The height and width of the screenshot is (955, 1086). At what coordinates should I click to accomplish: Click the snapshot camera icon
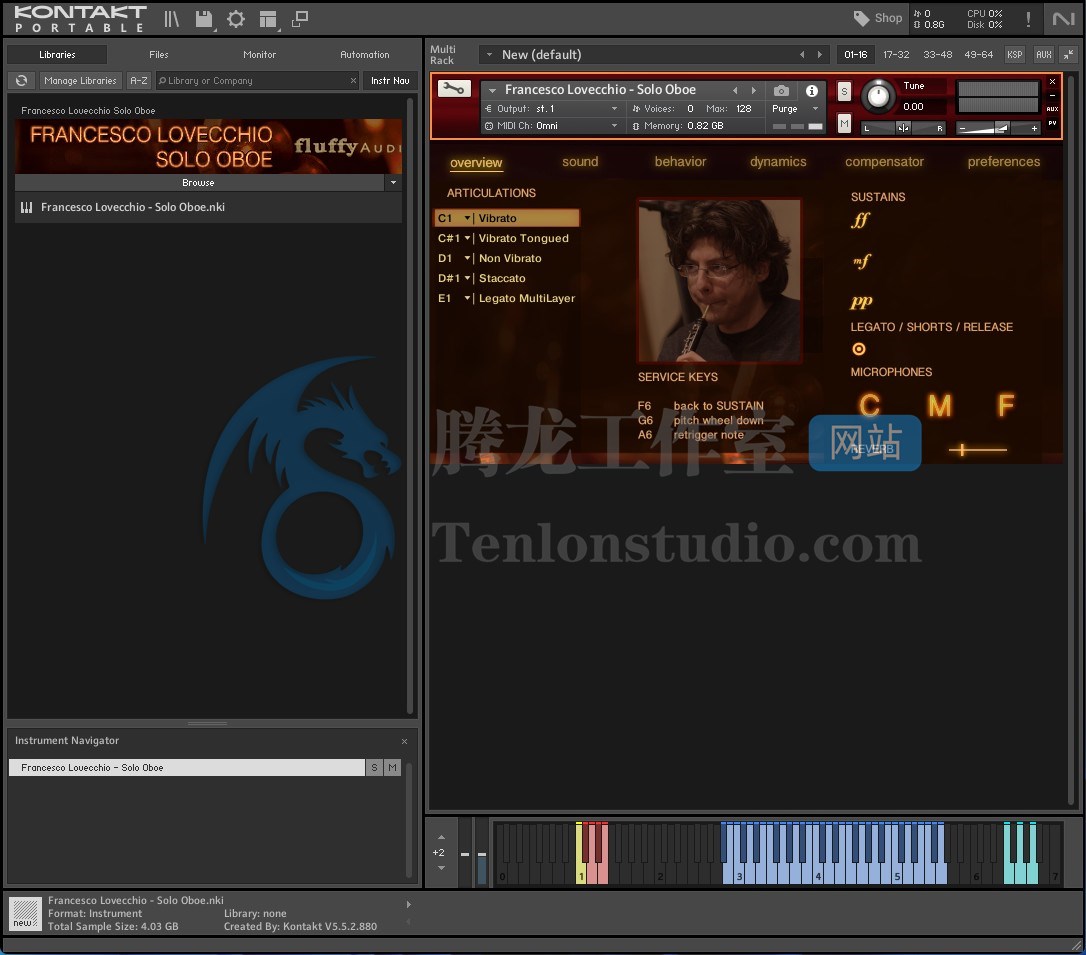tap(781, 91)
